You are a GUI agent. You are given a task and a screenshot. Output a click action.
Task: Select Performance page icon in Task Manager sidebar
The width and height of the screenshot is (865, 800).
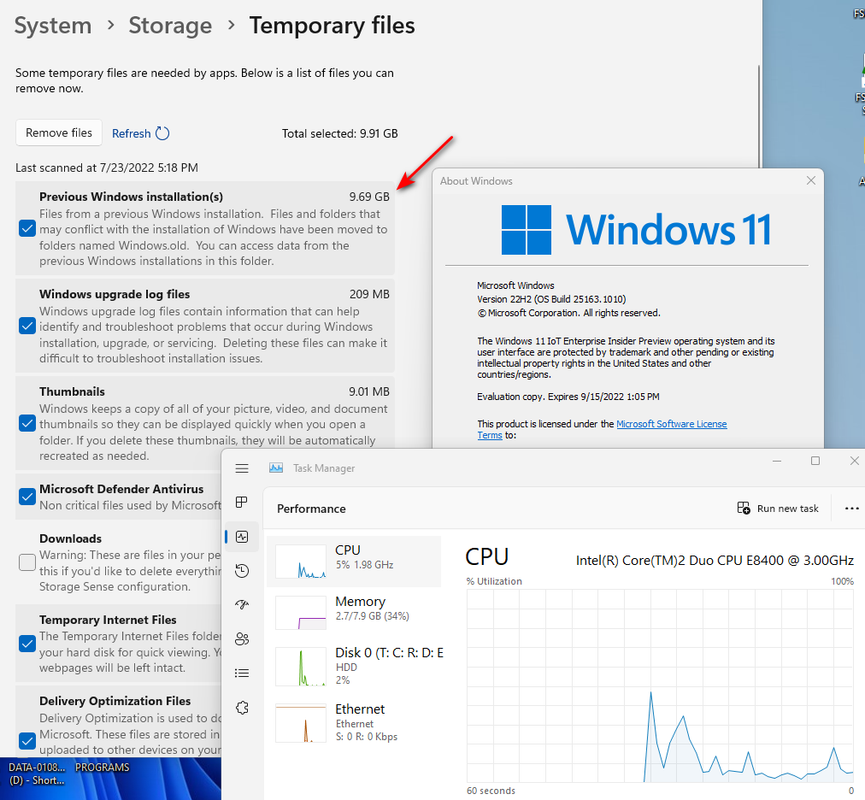pos(242,536)
